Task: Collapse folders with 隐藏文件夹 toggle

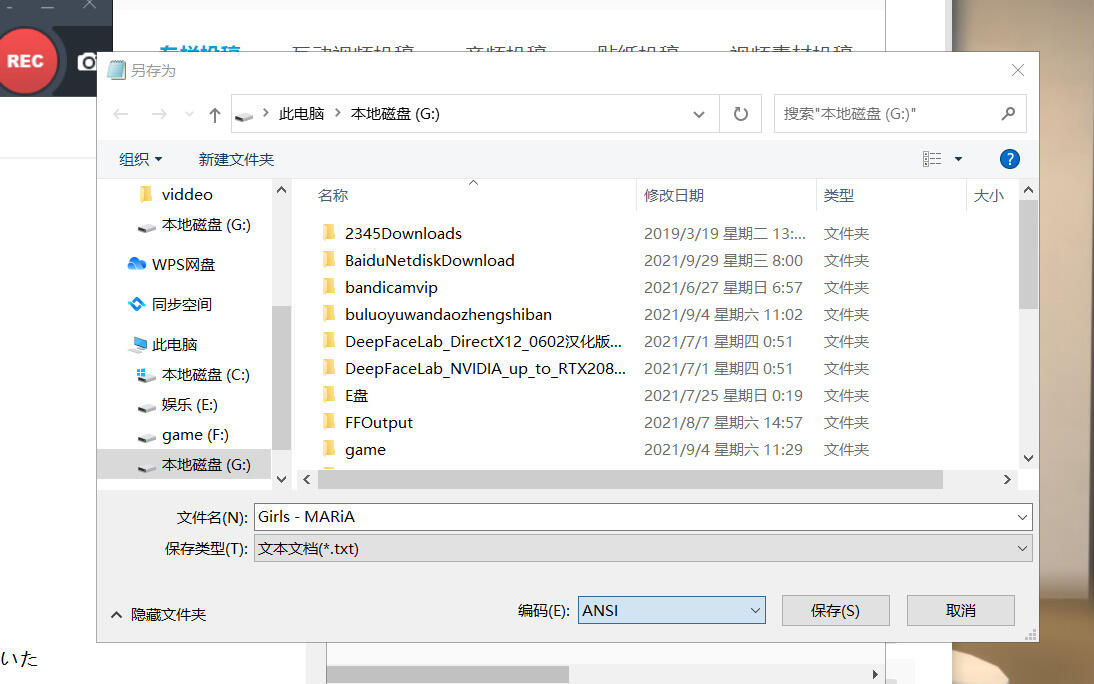Action: coord(158,615)
